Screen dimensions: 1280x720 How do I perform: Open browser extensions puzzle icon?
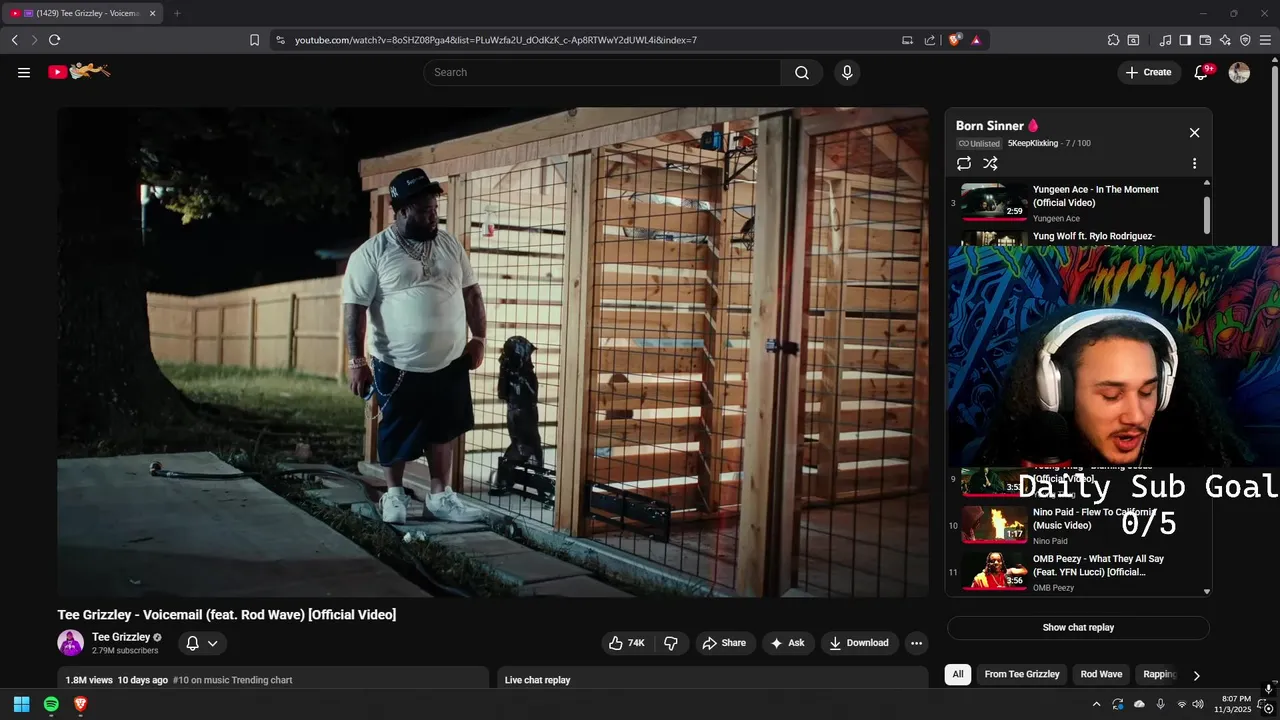[1113, 40]
